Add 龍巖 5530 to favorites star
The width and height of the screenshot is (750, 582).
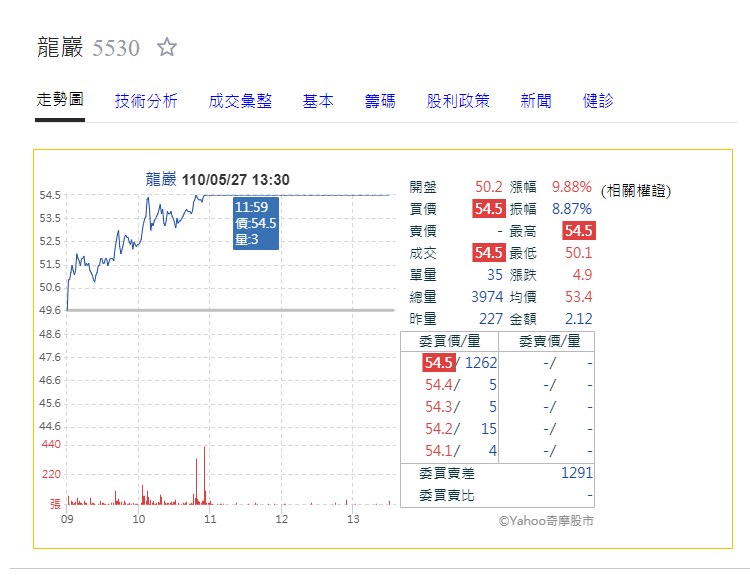click(167, 47)
